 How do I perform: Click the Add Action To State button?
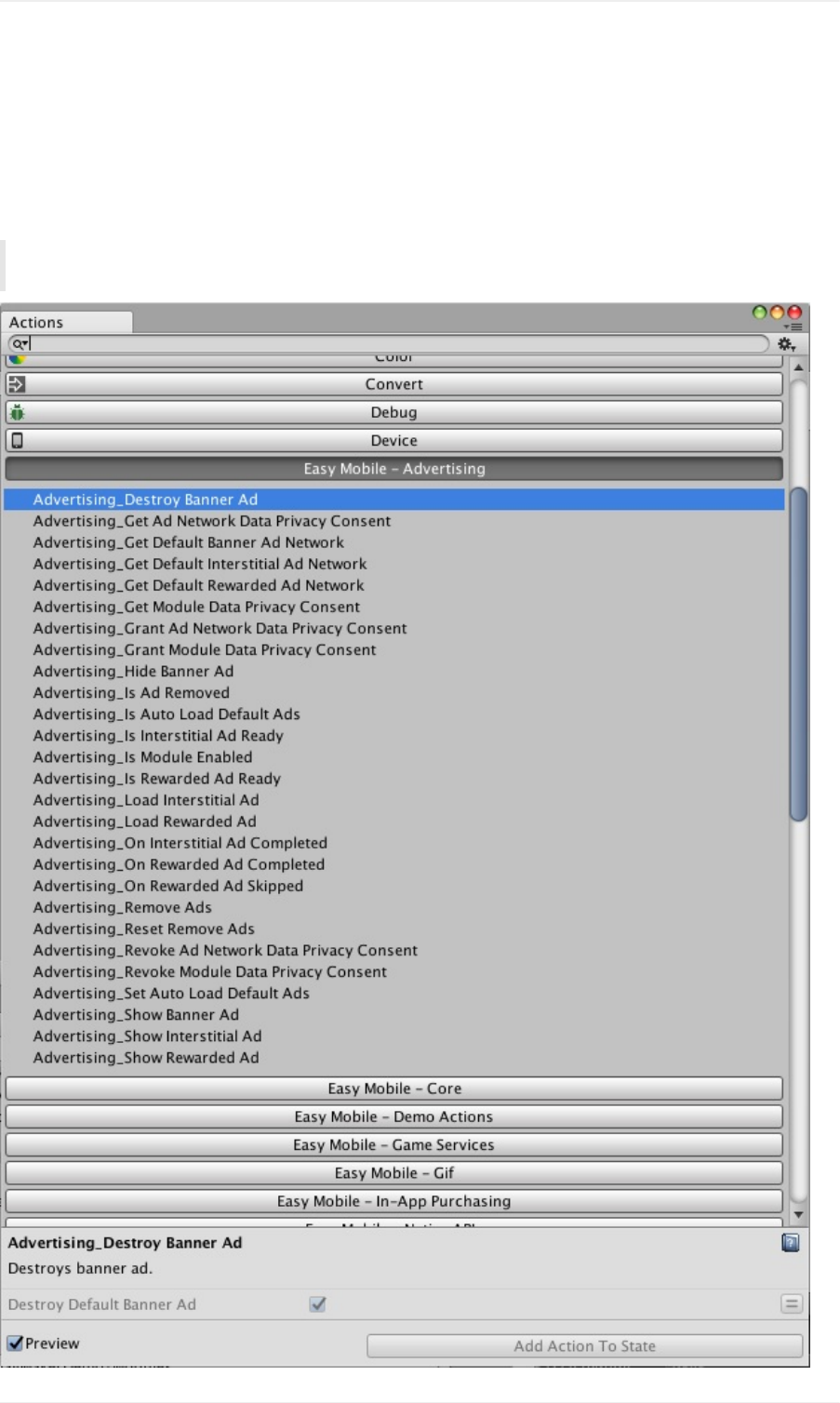[585, 1345]
